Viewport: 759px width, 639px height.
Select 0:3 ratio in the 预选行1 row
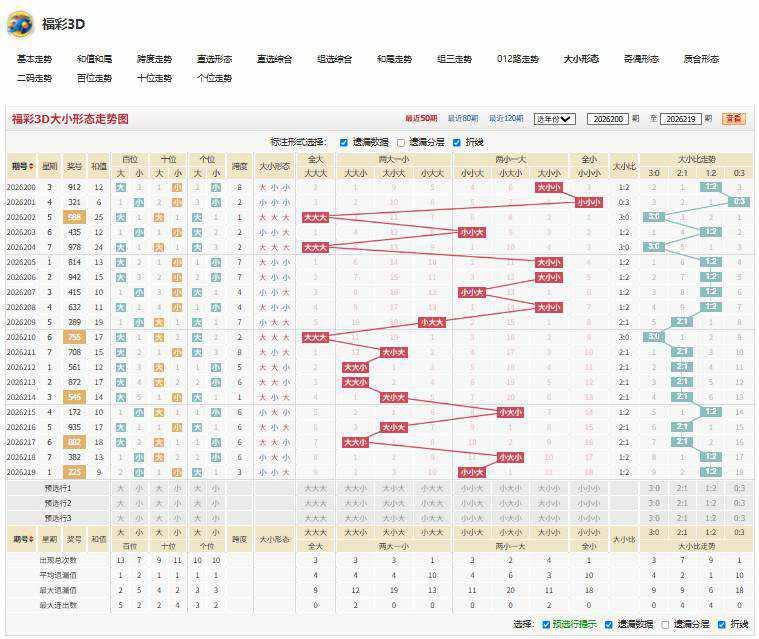(x=739, y=488)
